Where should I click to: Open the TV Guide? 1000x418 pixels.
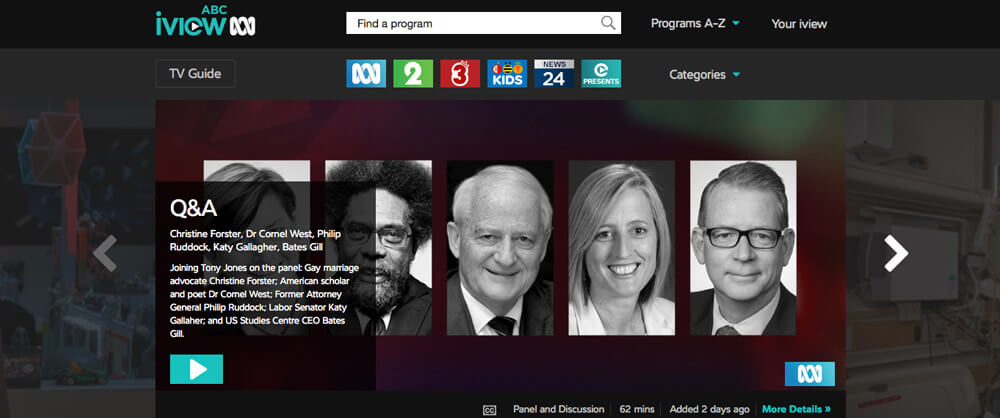coord(195,73)
